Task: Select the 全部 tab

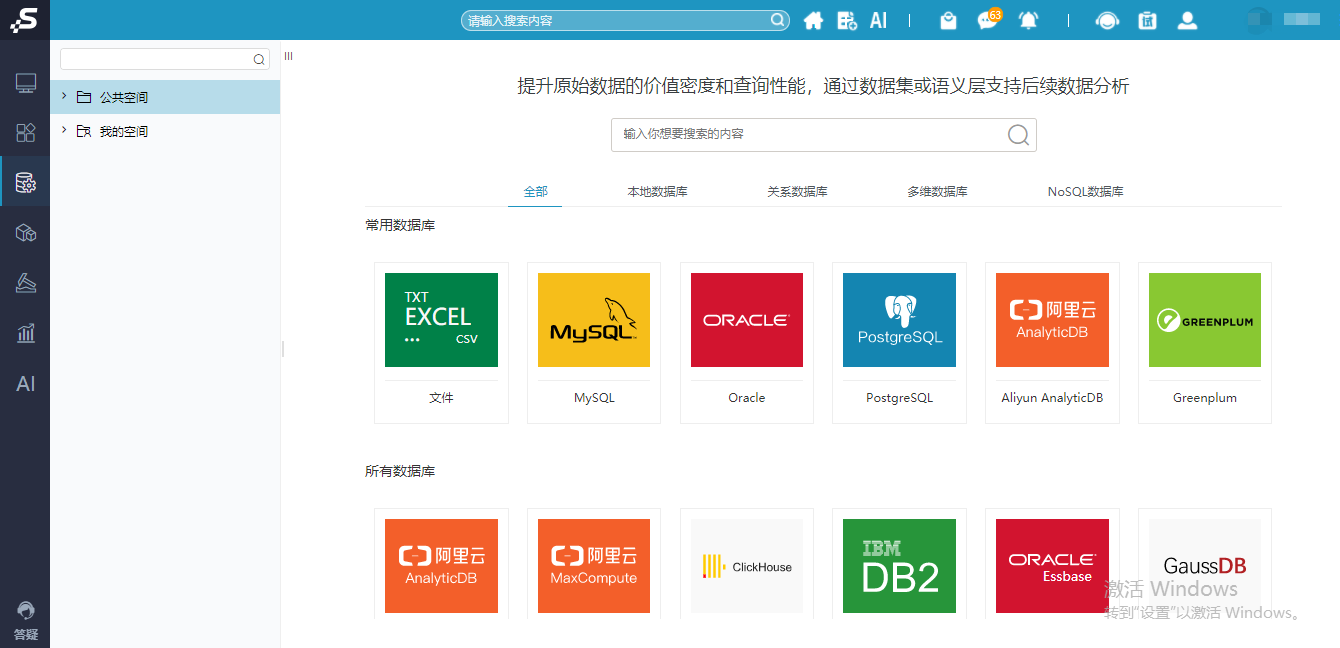Action: point(535,192)
